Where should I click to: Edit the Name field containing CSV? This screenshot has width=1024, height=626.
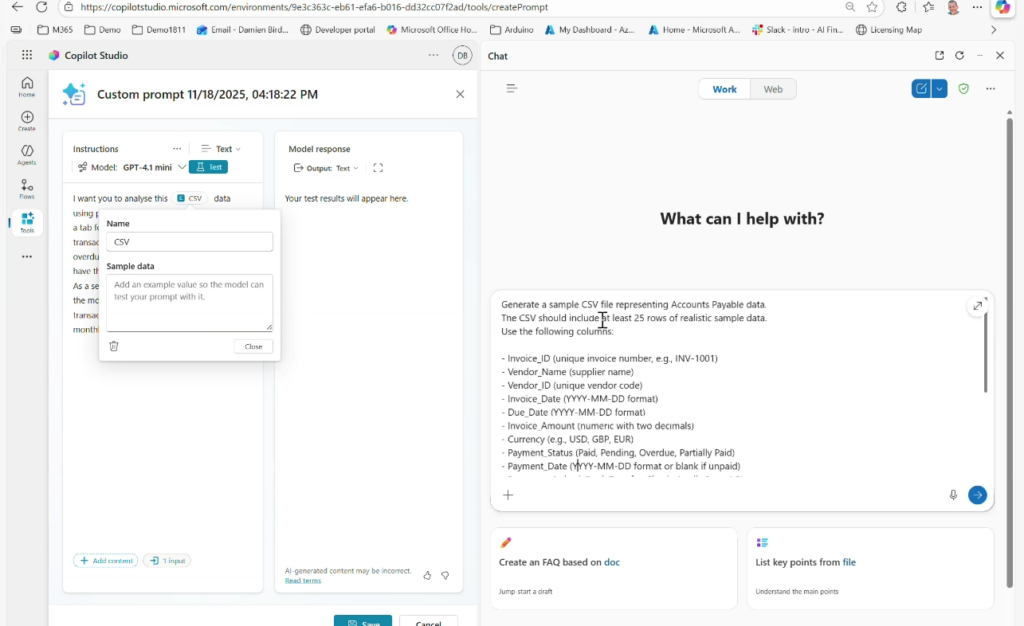[189, 242]
